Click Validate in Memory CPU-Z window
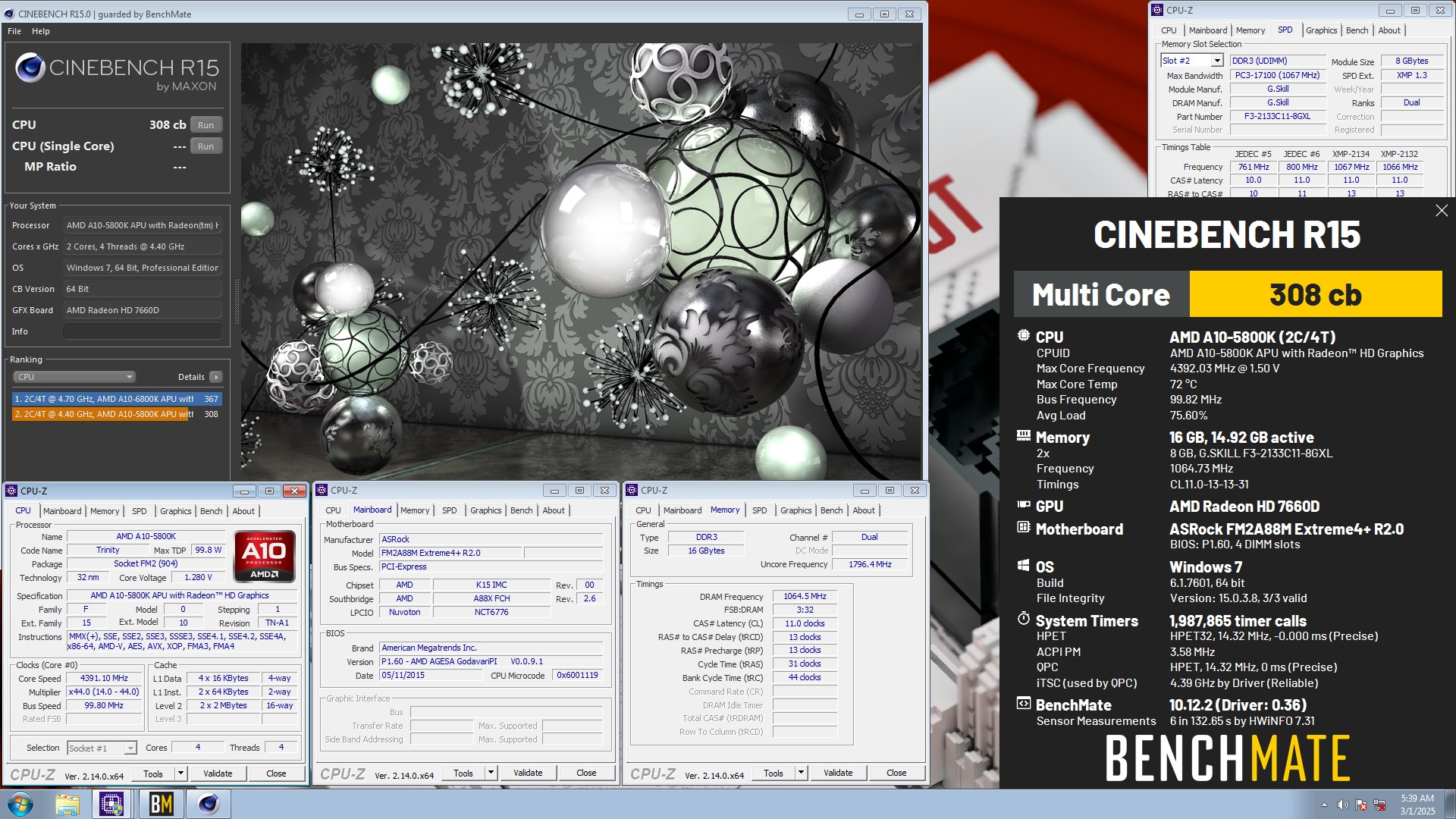The height and width of the screenshot is (819, 1456). coord(838,773)
